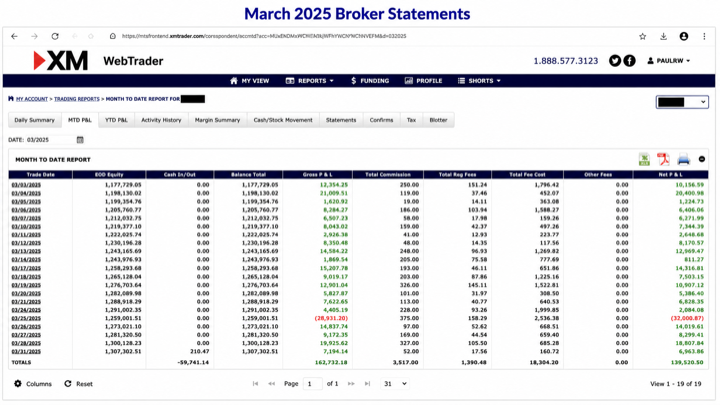
Task: Switch to the Confirms tab
Action: [x=382, y=120]
